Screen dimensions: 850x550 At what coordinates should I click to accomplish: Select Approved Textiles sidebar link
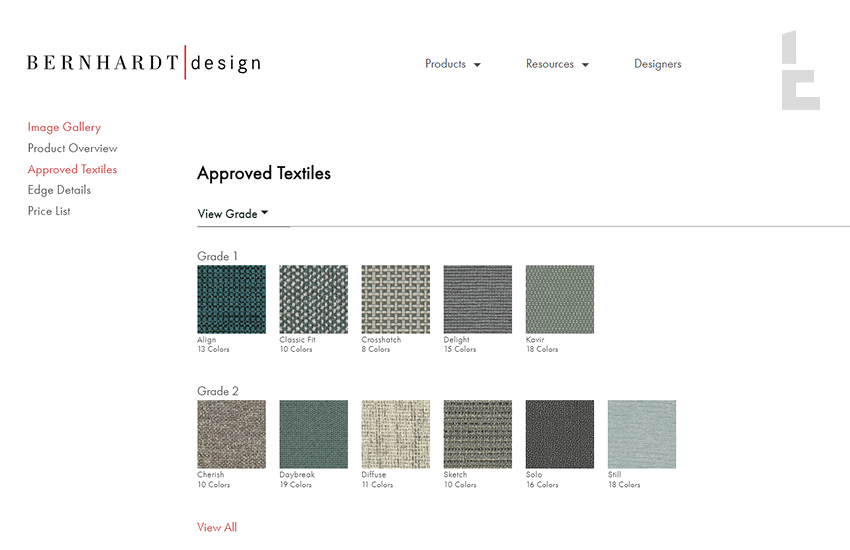point(72,169)
